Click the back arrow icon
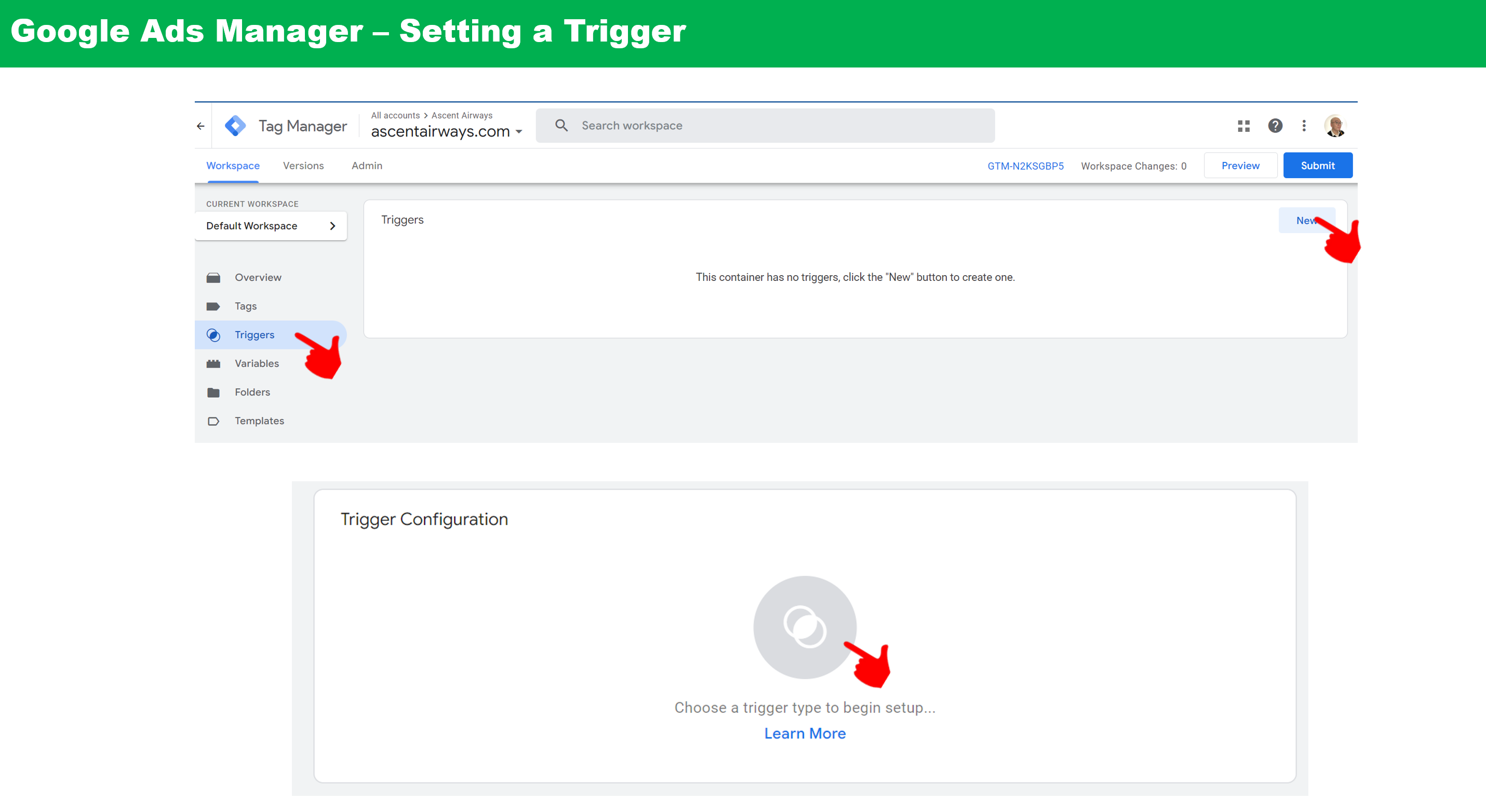This screenshot has height=812, width=1486. (x=201, y=126)
